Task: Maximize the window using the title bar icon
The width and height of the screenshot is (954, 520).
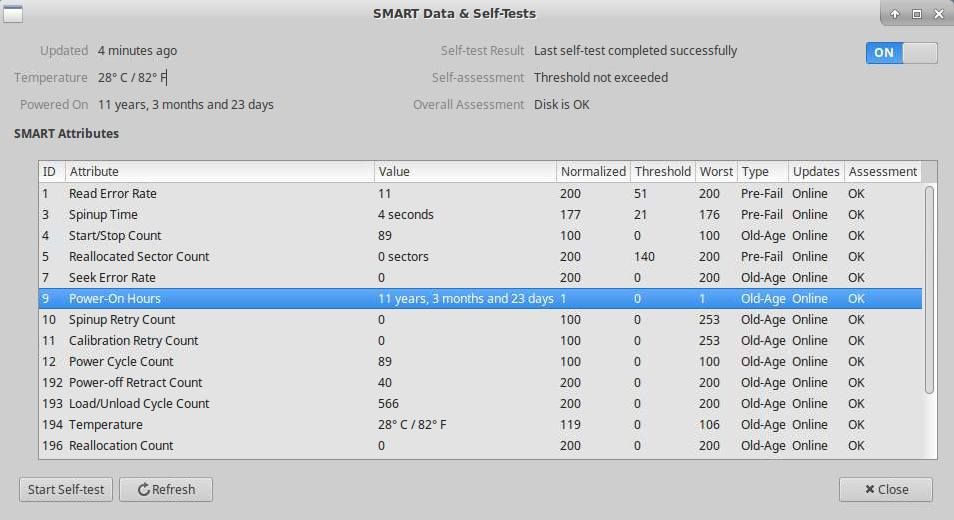Action: pos(917,14)
